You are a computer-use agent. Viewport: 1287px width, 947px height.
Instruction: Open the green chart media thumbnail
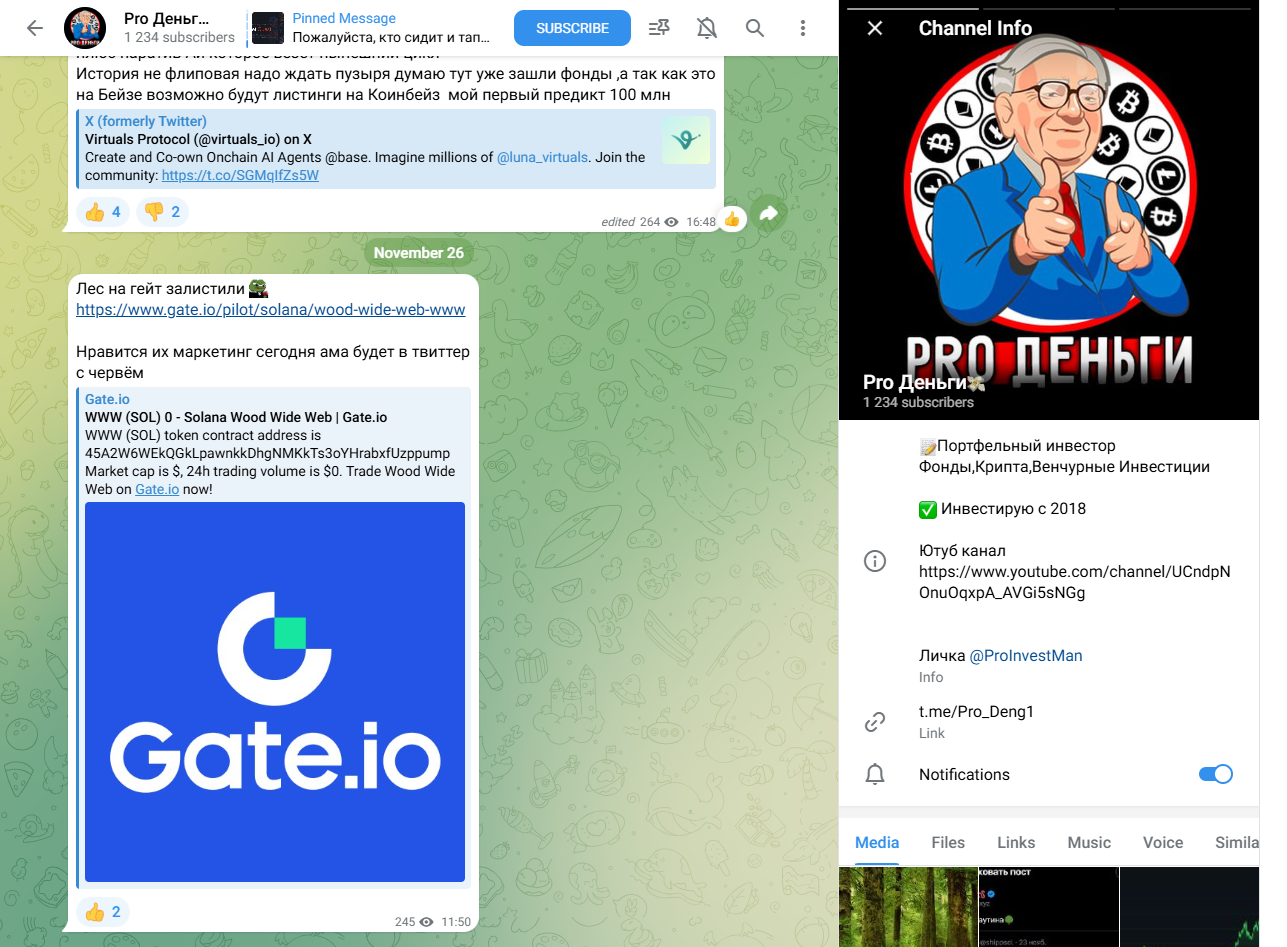click(x=1189, y=906)
